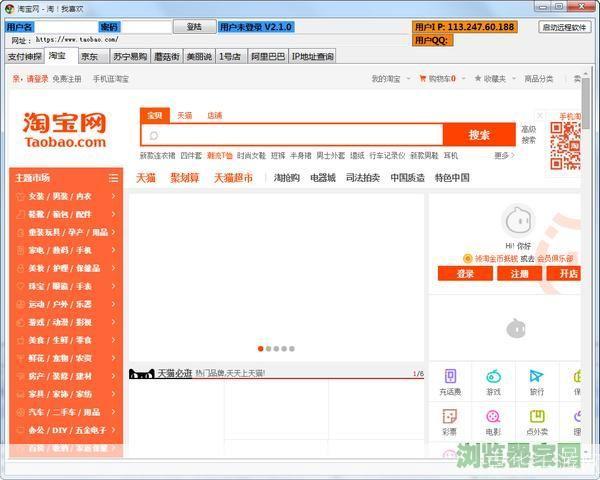The width and height of the screenshot is (600, 480).
Task: Switch to the 阿里巴巴 tab
Action: pos(268,56)
